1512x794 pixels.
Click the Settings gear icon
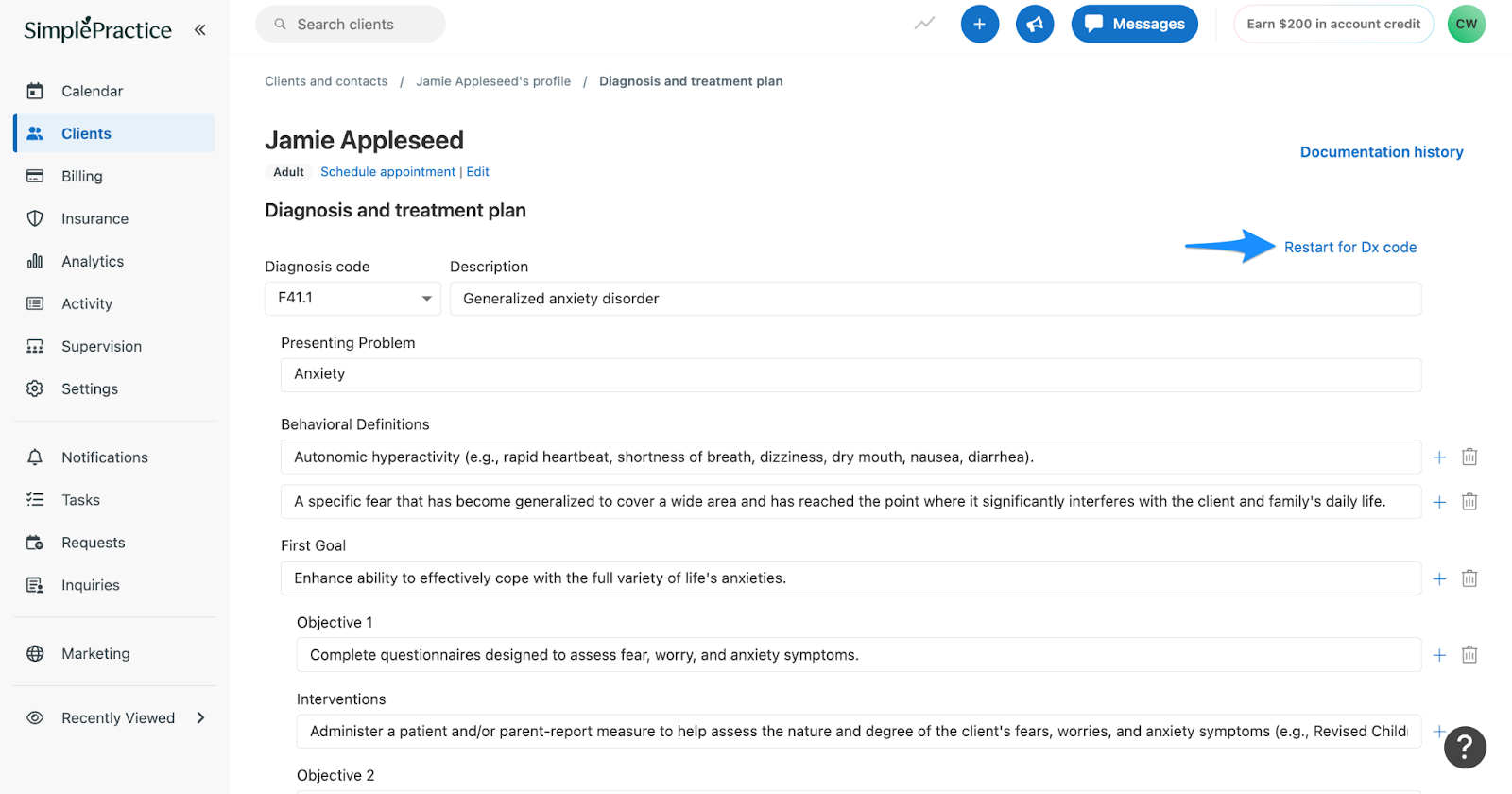point(35,388)
